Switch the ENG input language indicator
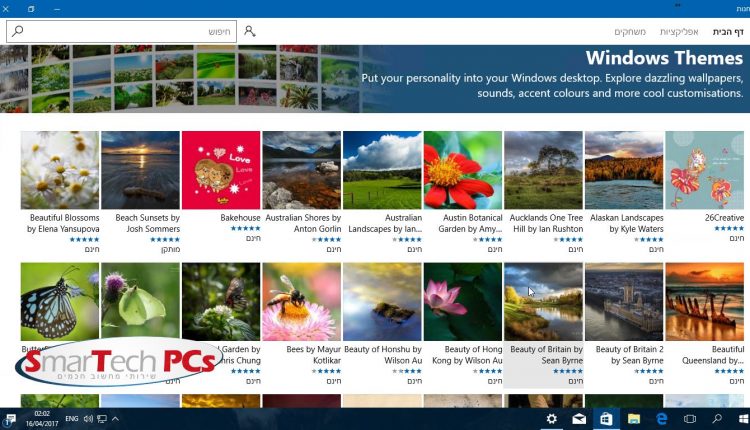 pos(72,419)
